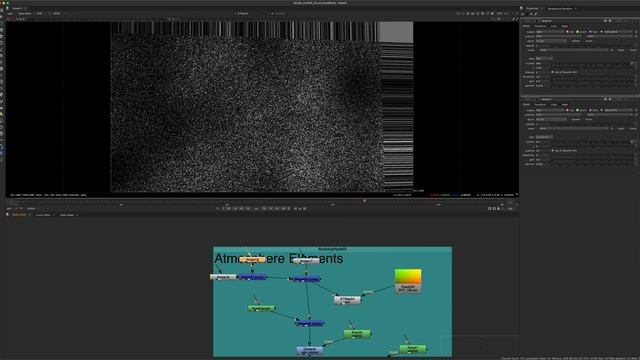
Task: Select the lowest blue Merge node
Action: click(310, 323)
